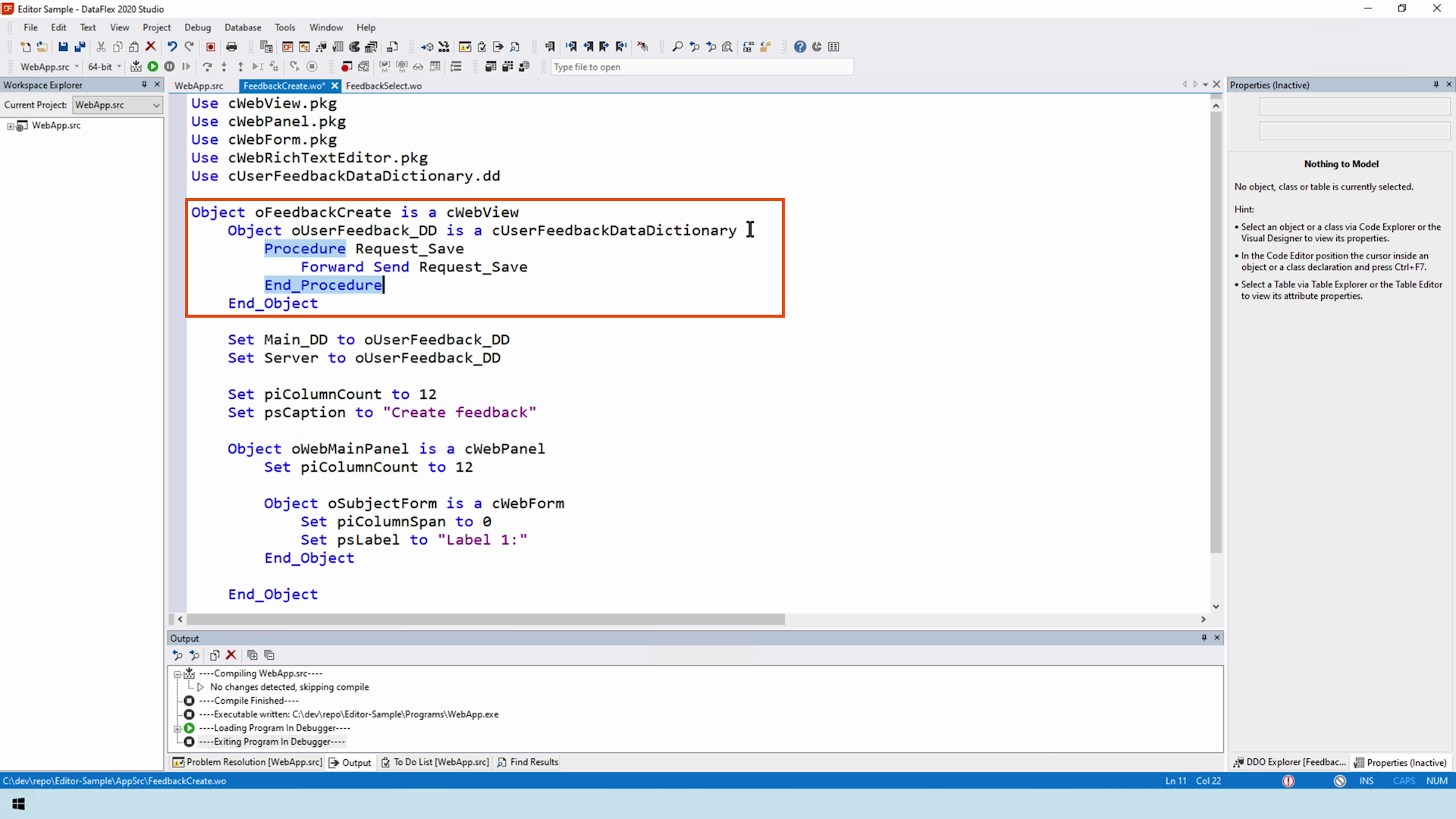Expand Loading Program In Debugger entry
Viewport: 1456px width, 819px height.
pyautogui.click(x=177, y=728)
